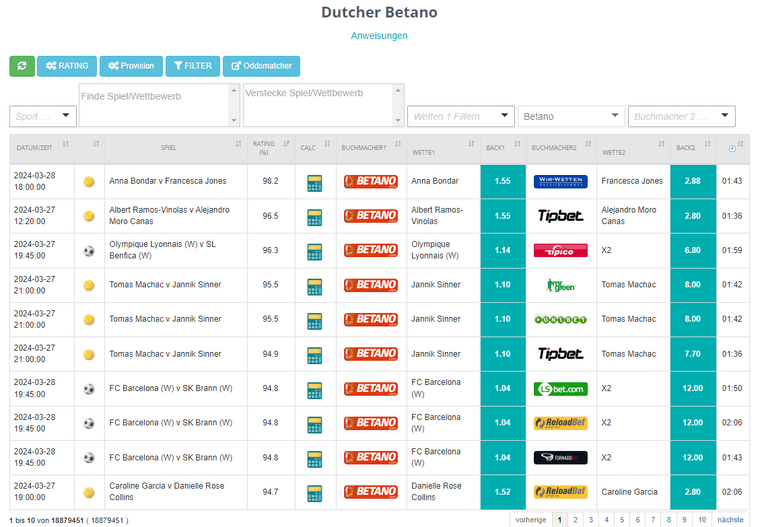Select current pagination page 1

pos(560,520)
